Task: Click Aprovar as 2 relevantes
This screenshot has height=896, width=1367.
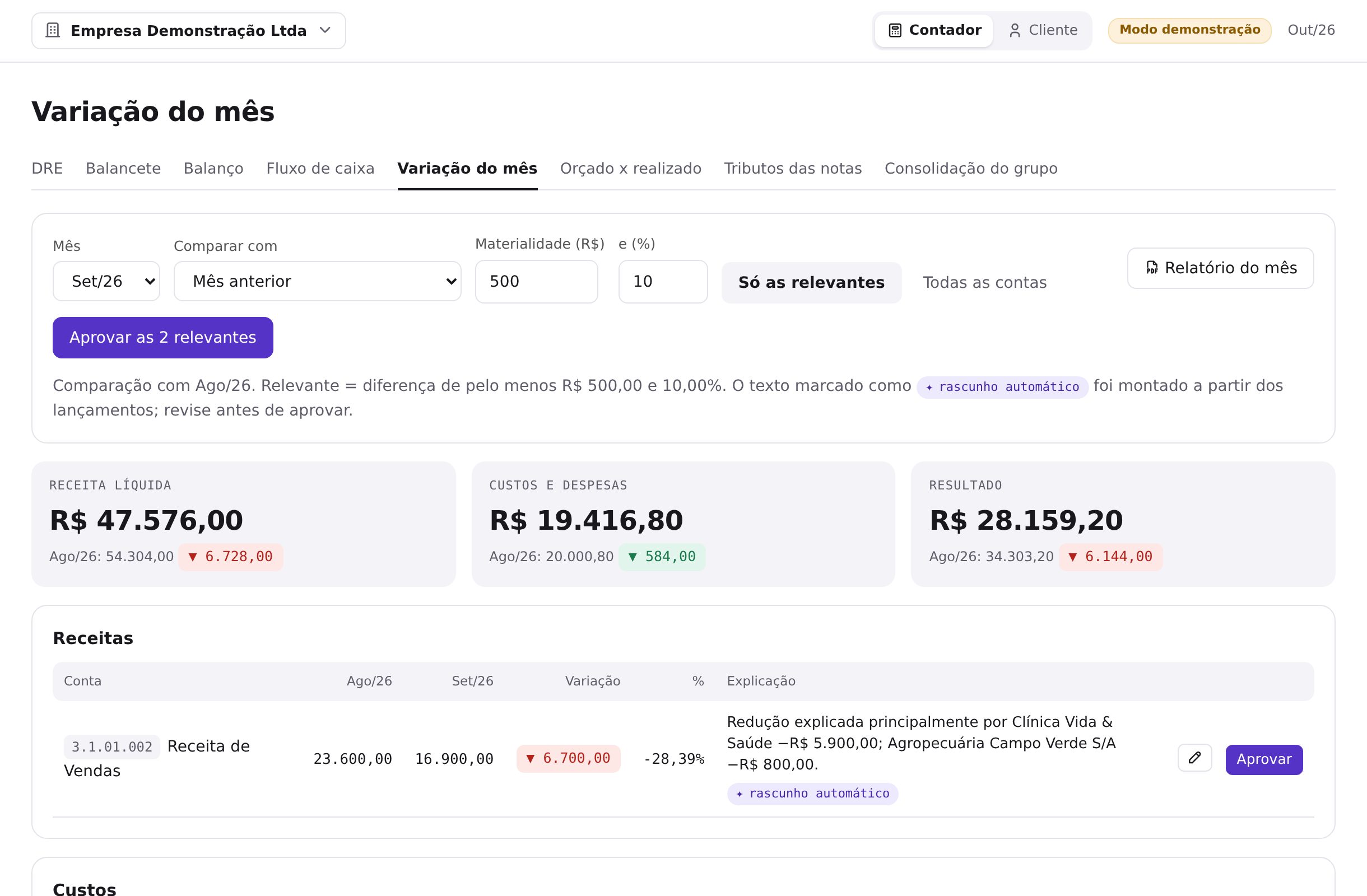Action: point(163,338)
